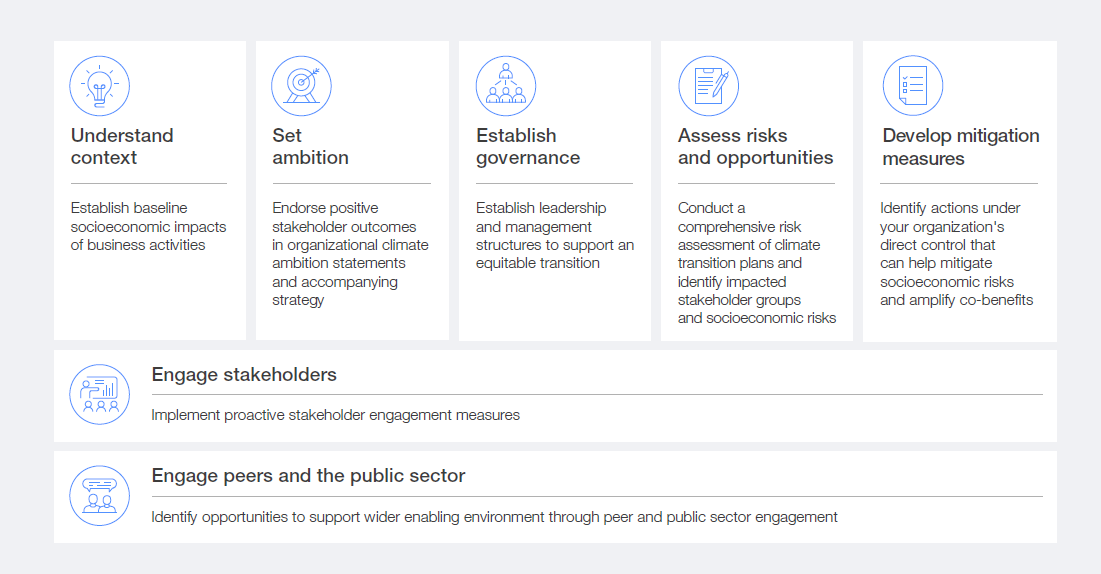Click the checklist document icon
The width and height of the screenshot is (1101, 574).
(x=912, y=86)
